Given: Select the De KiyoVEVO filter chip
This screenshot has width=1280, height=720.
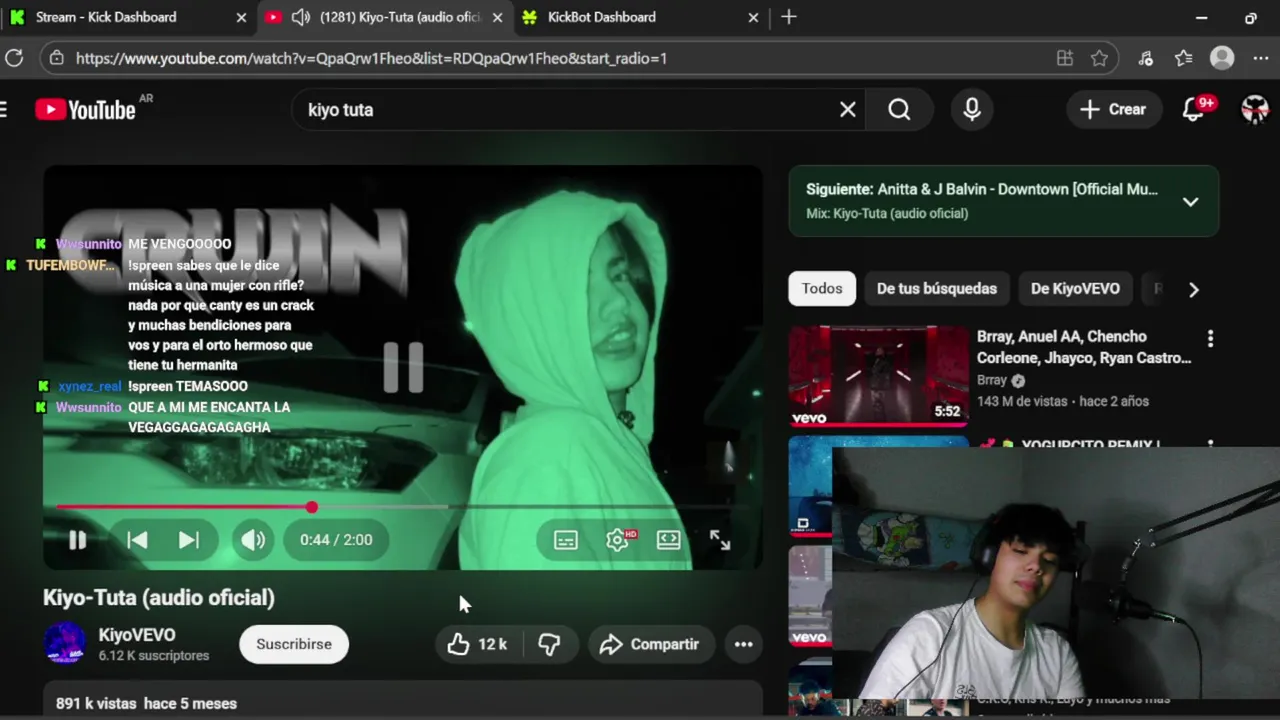Looking at the screenshot, I should 1075,288.
